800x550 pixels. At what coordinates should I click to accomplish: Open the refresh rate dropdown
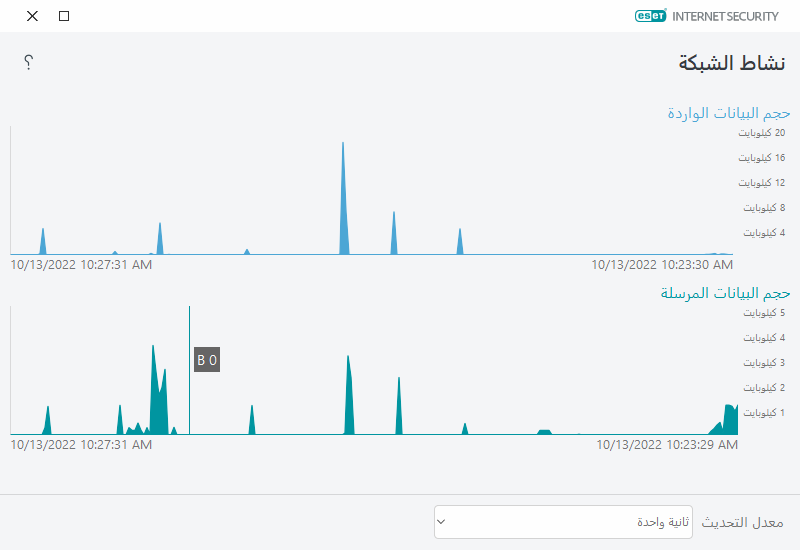click(x=563, y=522)
